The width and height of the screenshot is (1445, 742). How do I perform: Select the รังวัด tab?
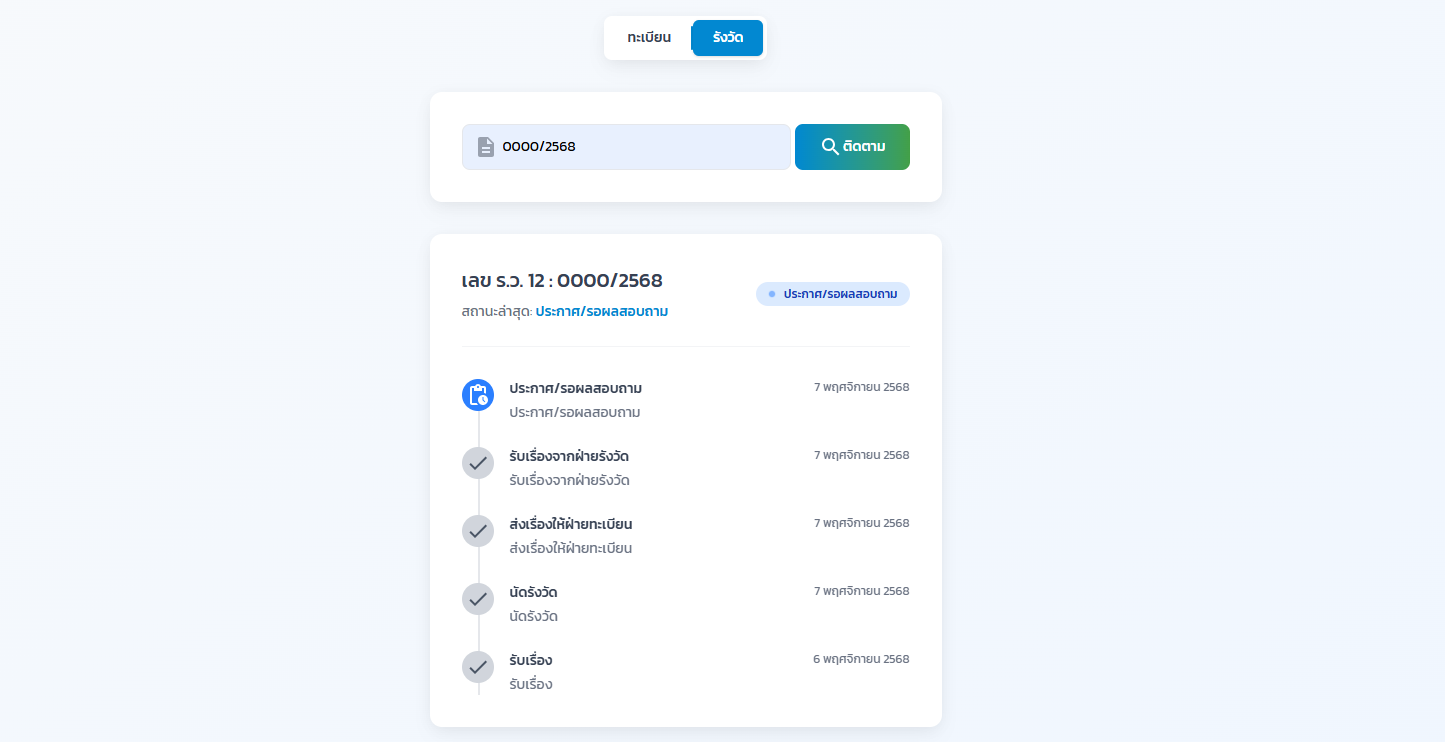728,38
